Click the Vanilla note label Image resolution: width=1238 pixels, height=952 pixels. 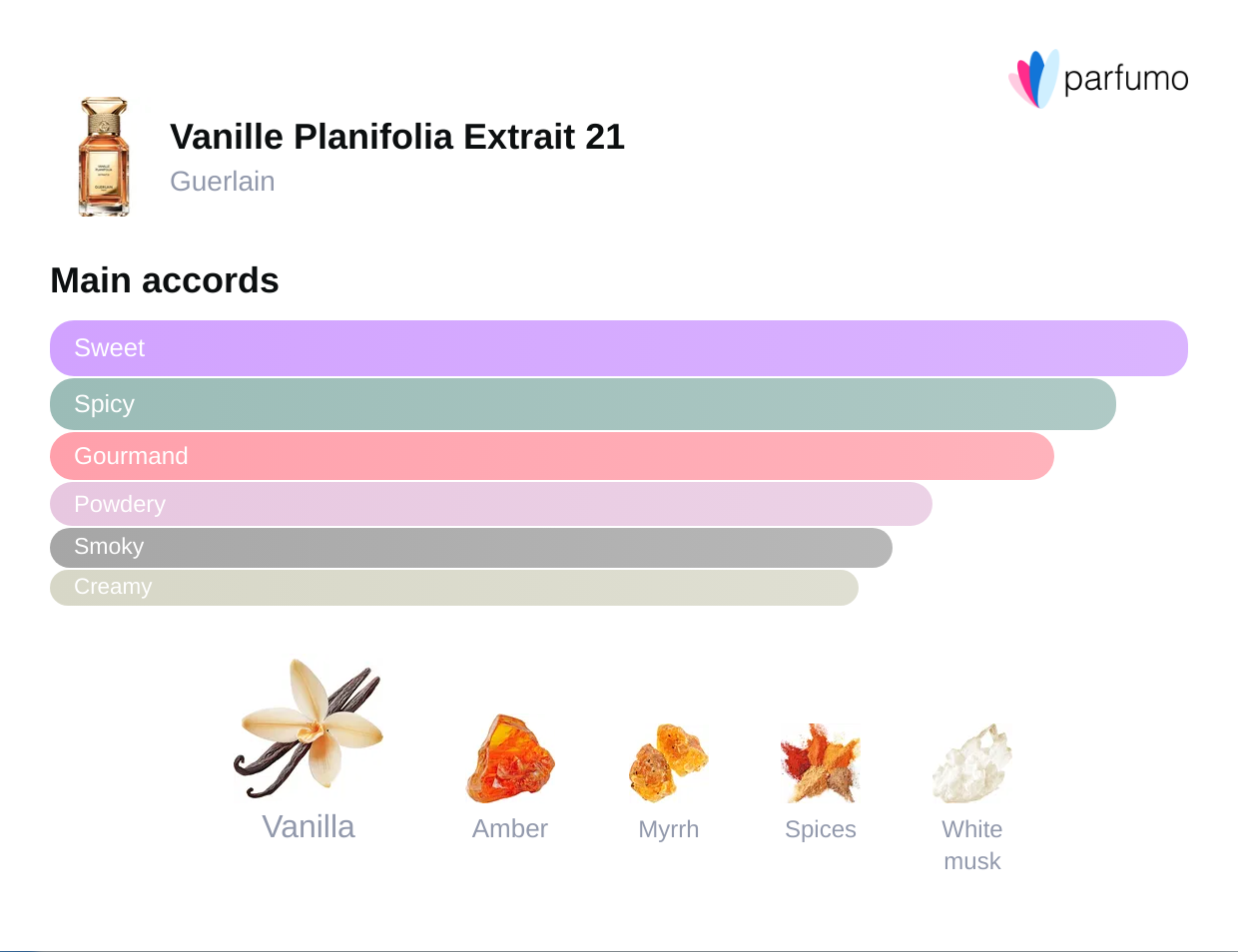[309, 826]
